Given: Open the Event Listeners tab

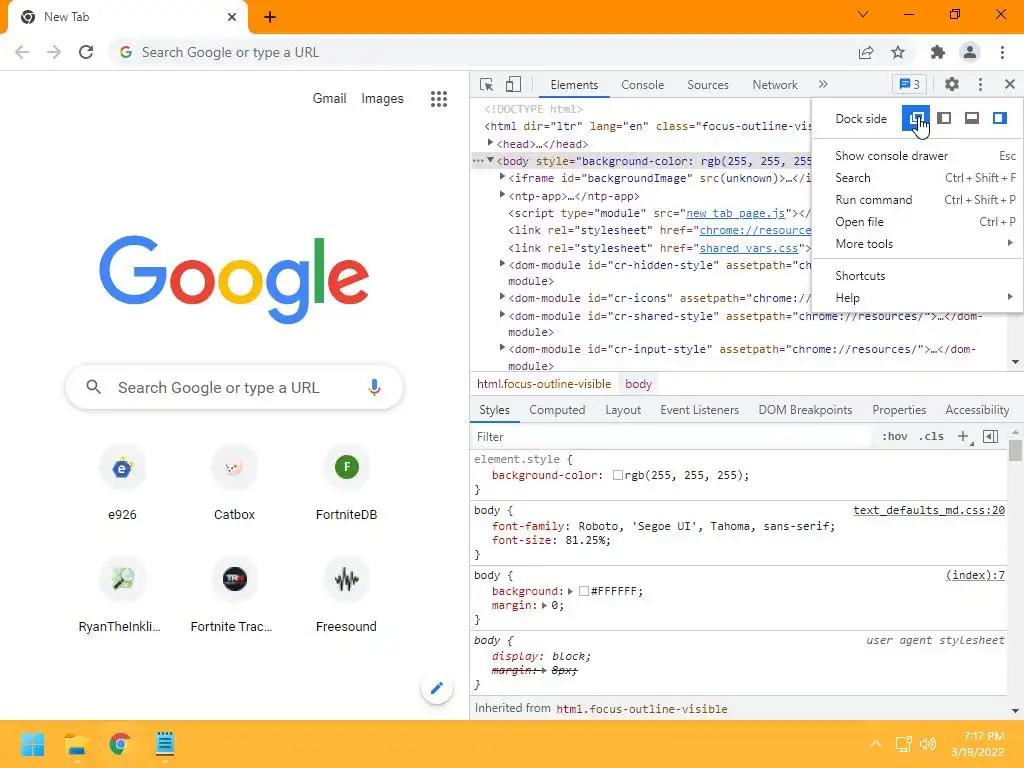Looking at the screenshot, I should 699,410.
